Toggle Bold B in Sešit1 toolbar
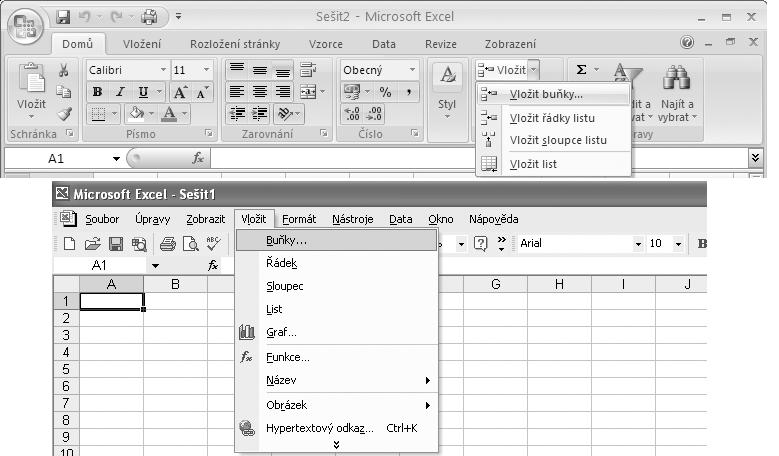 point(702,243)
